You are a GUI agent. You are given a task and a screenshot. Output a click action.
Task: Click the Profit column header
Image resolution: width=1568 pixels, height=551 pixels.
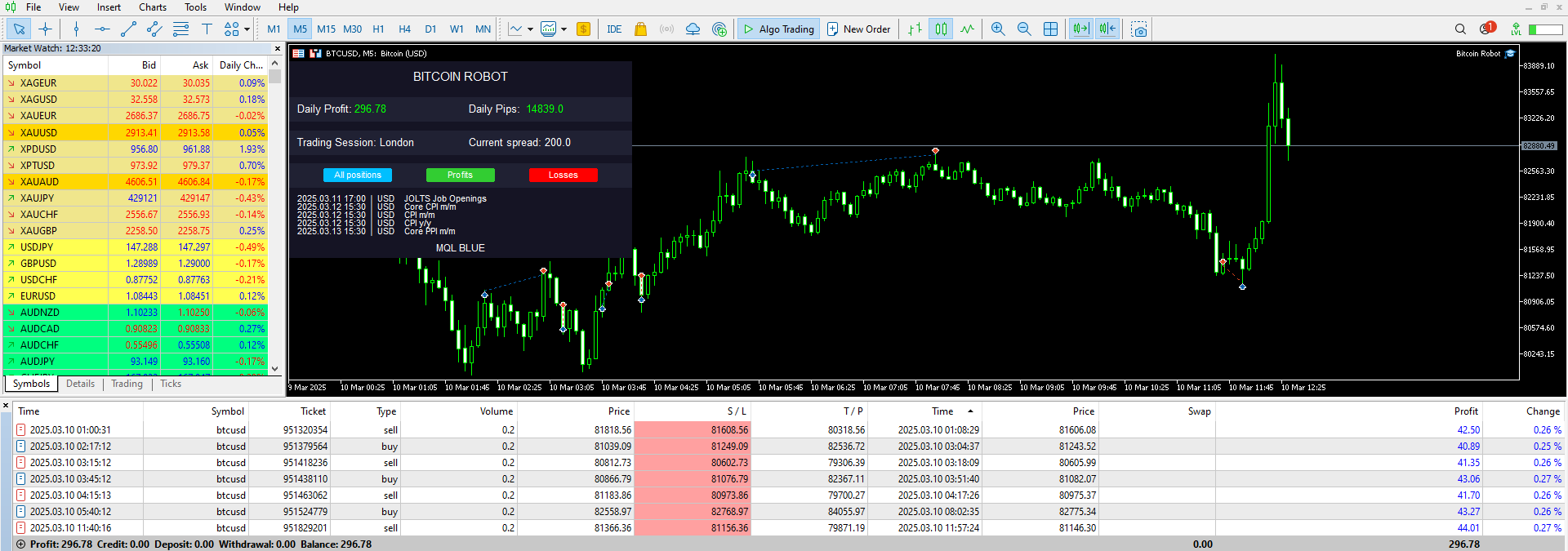[x=1465, y=411]
